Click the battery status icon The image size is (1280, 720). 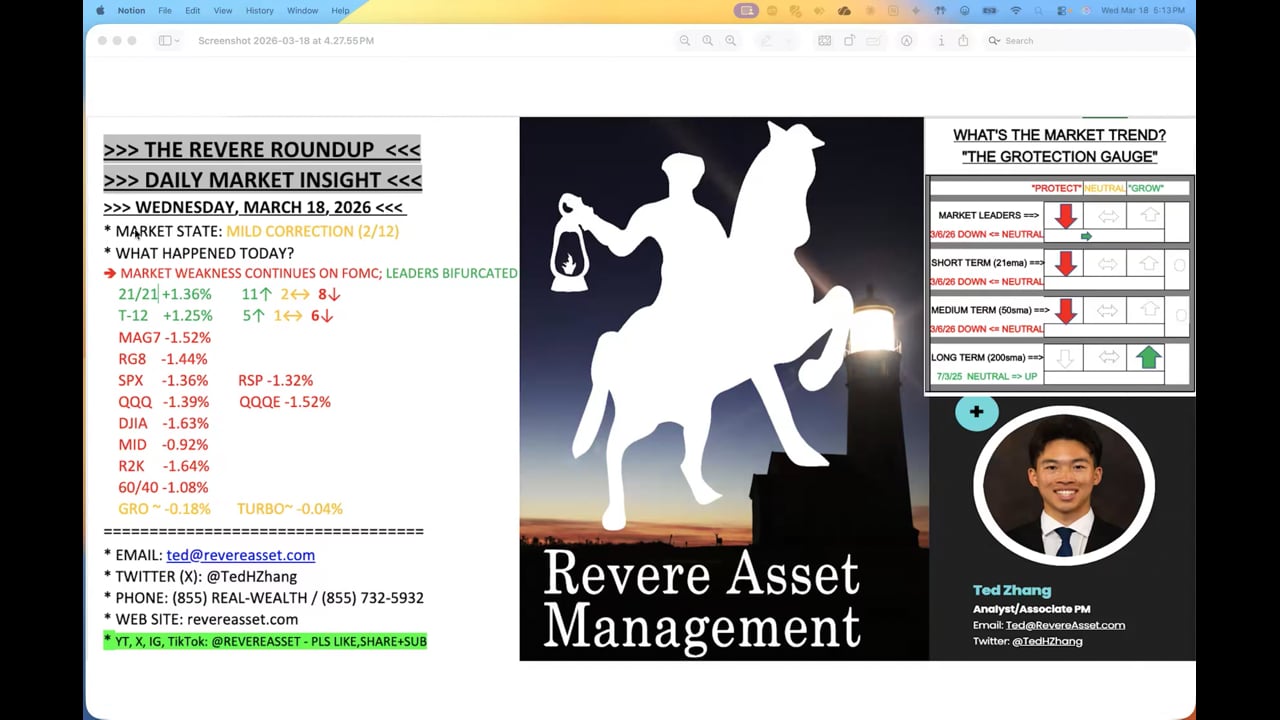[991, 10]
